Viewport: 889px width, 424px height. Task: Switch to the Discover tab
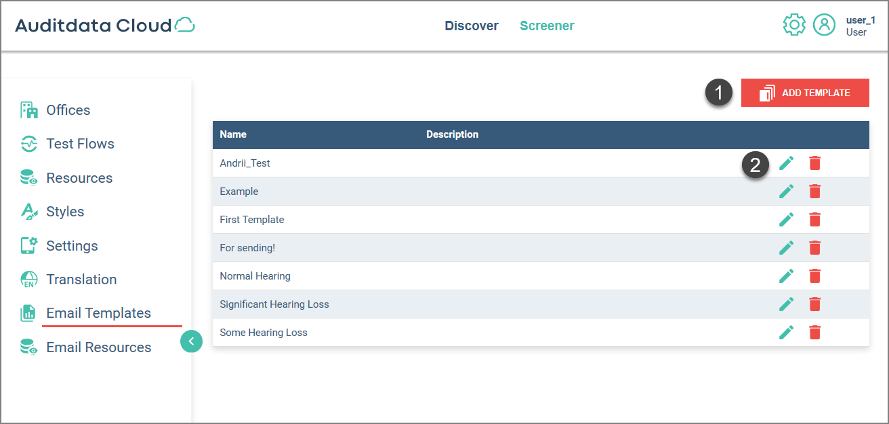coord(472,26)
